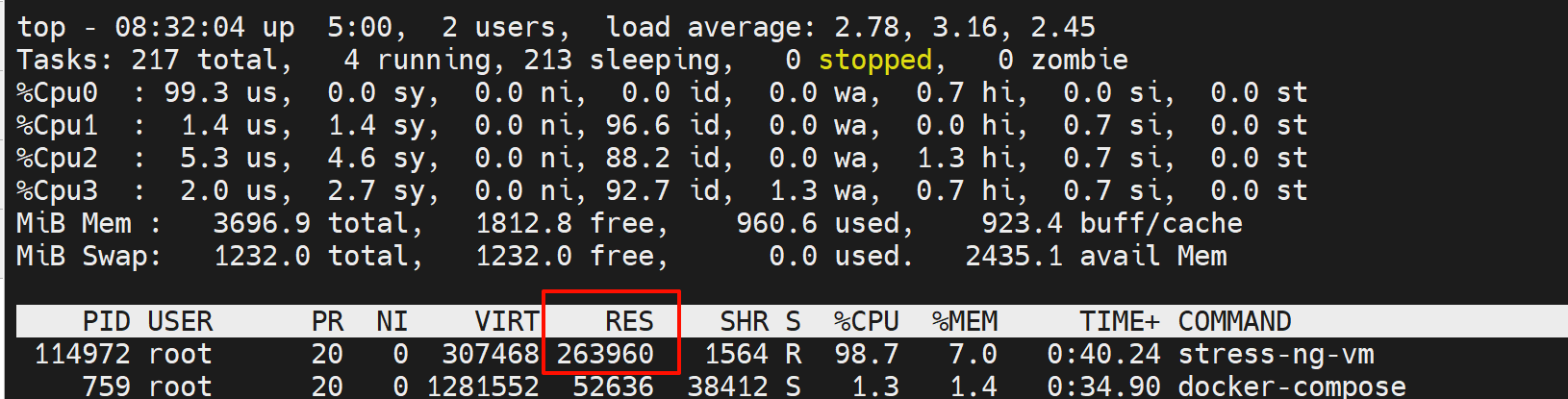
Task: Select the TIME+ column header
Action: click(1119, 321)
